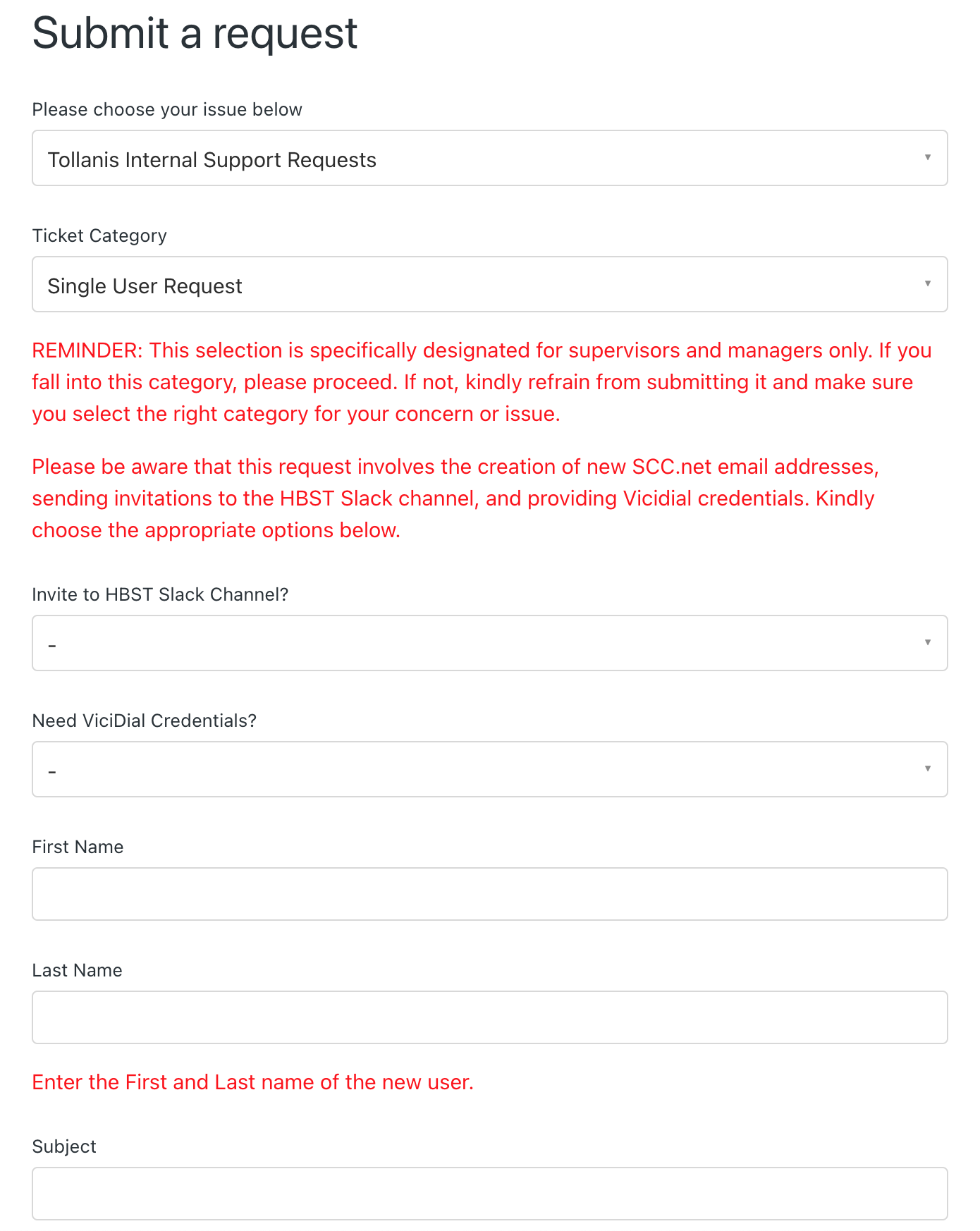980x1231 pixels.
Task: Click the Subject text field
Action: coord(489,1194)
